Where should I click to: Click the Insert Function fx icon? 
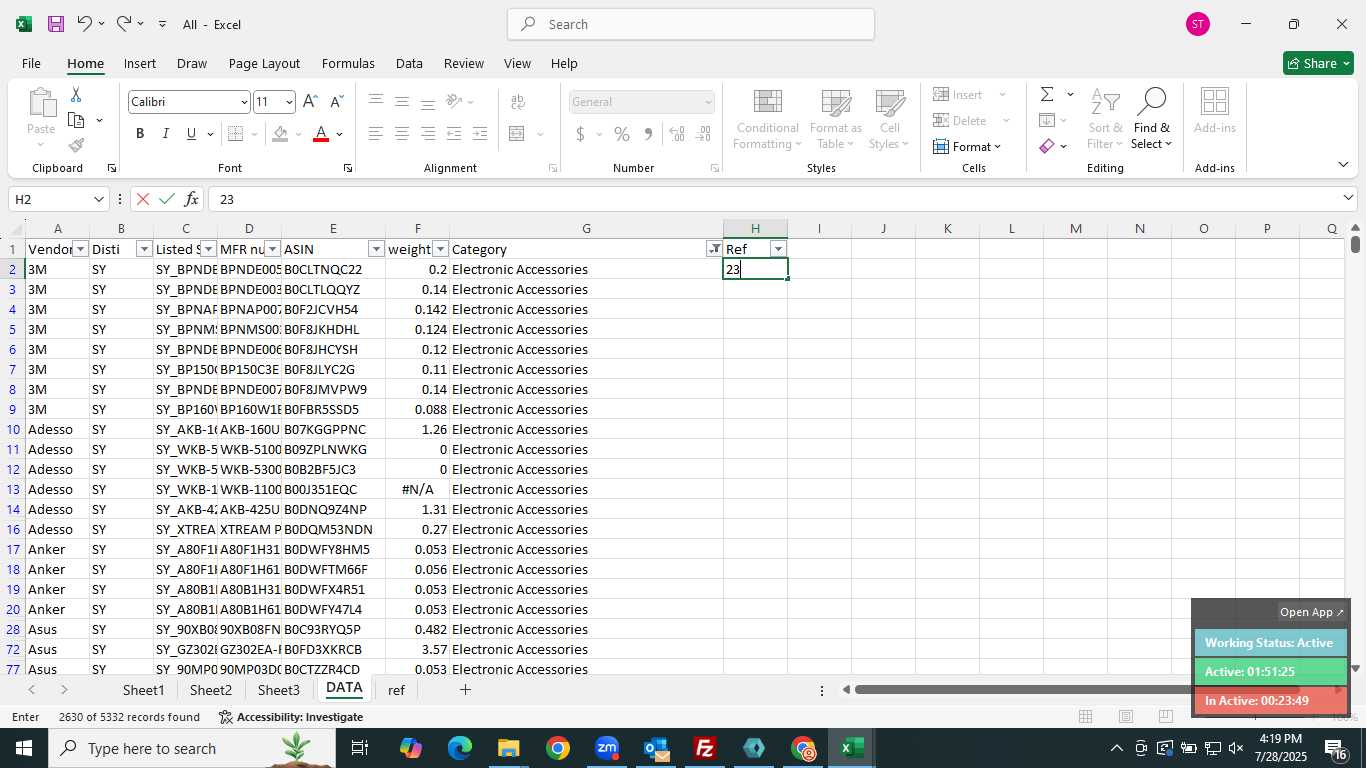[x=192, y=199]
